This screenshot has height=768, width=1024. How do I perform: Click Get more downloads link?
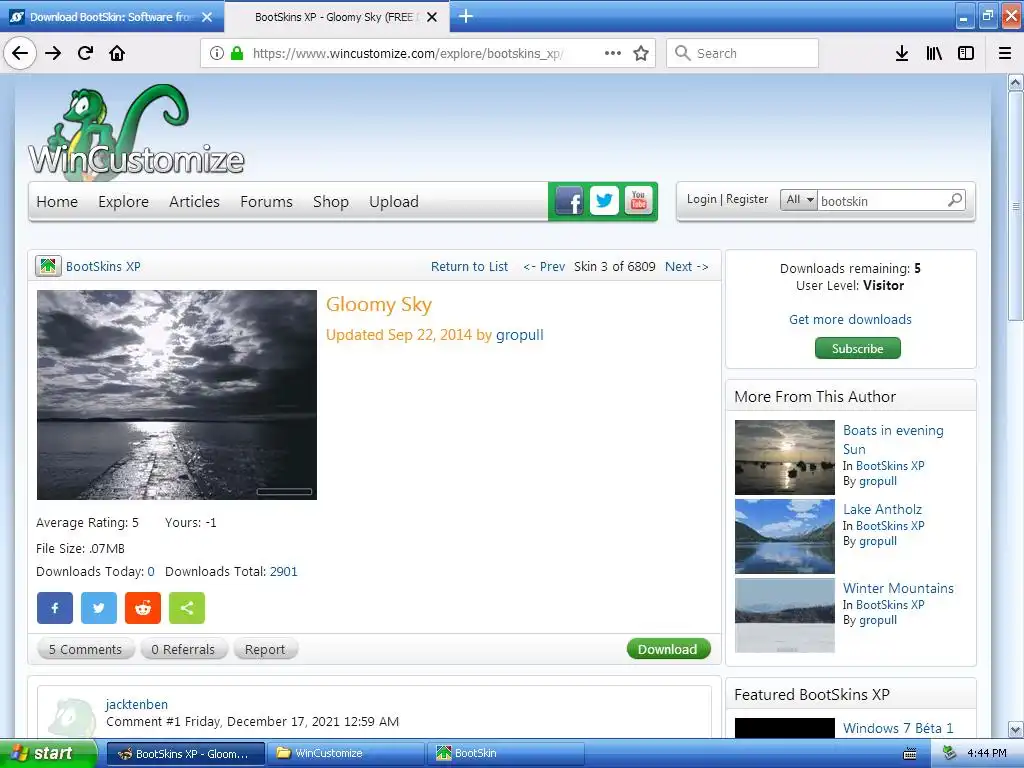pos(850,319)
